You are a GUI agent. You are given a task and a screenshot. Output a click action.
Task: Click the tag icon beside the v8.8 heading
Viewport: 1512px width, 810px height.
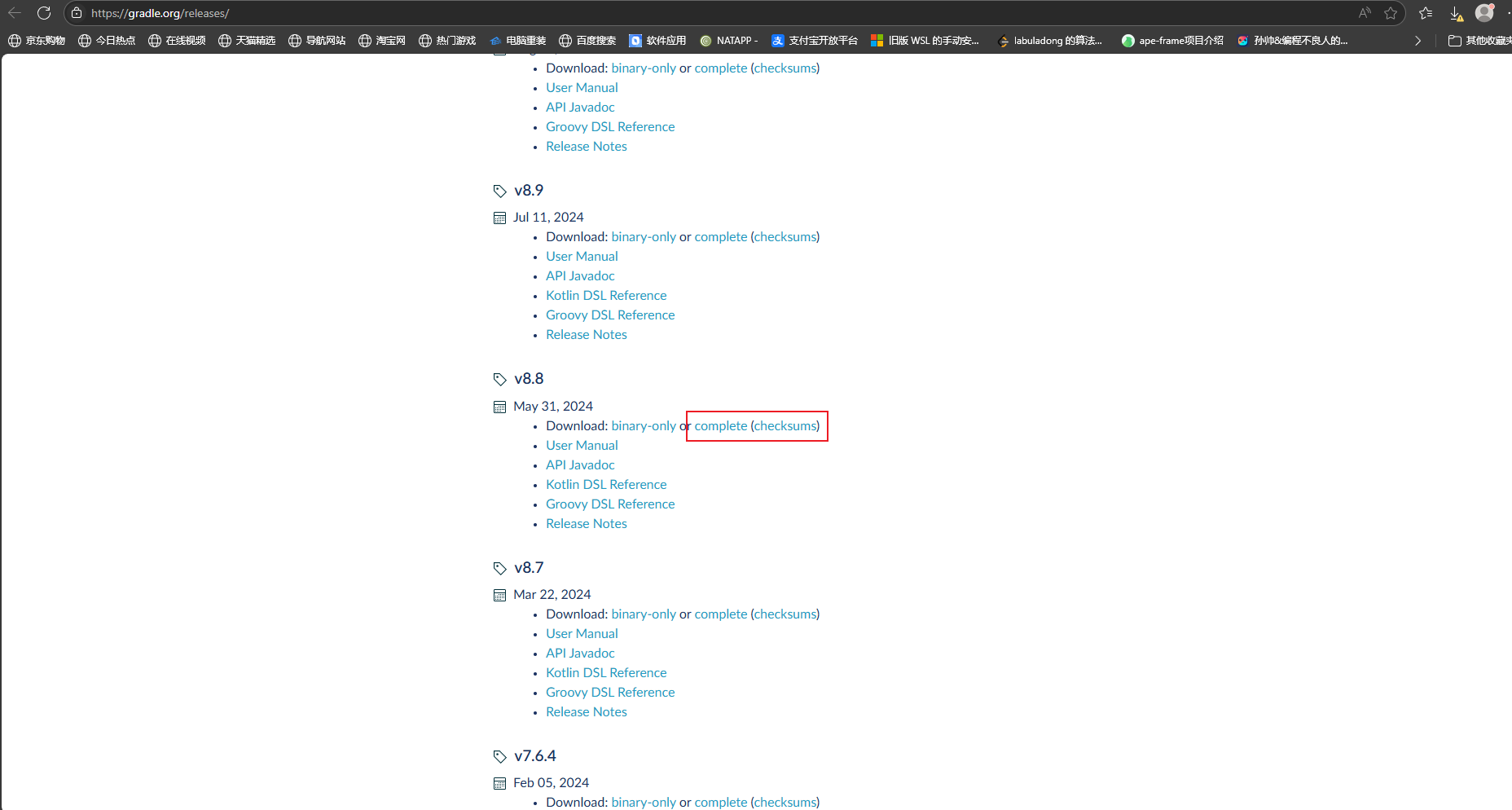[x=499, y=379]
